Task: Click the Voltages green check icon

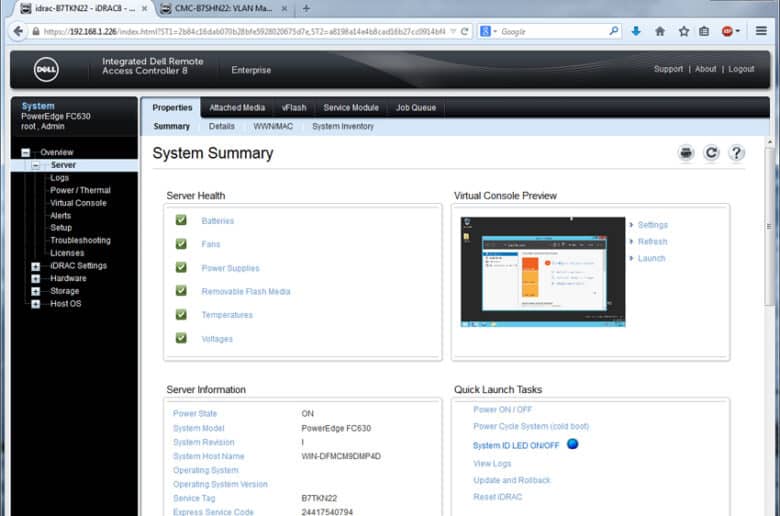Action: (181, 338)
